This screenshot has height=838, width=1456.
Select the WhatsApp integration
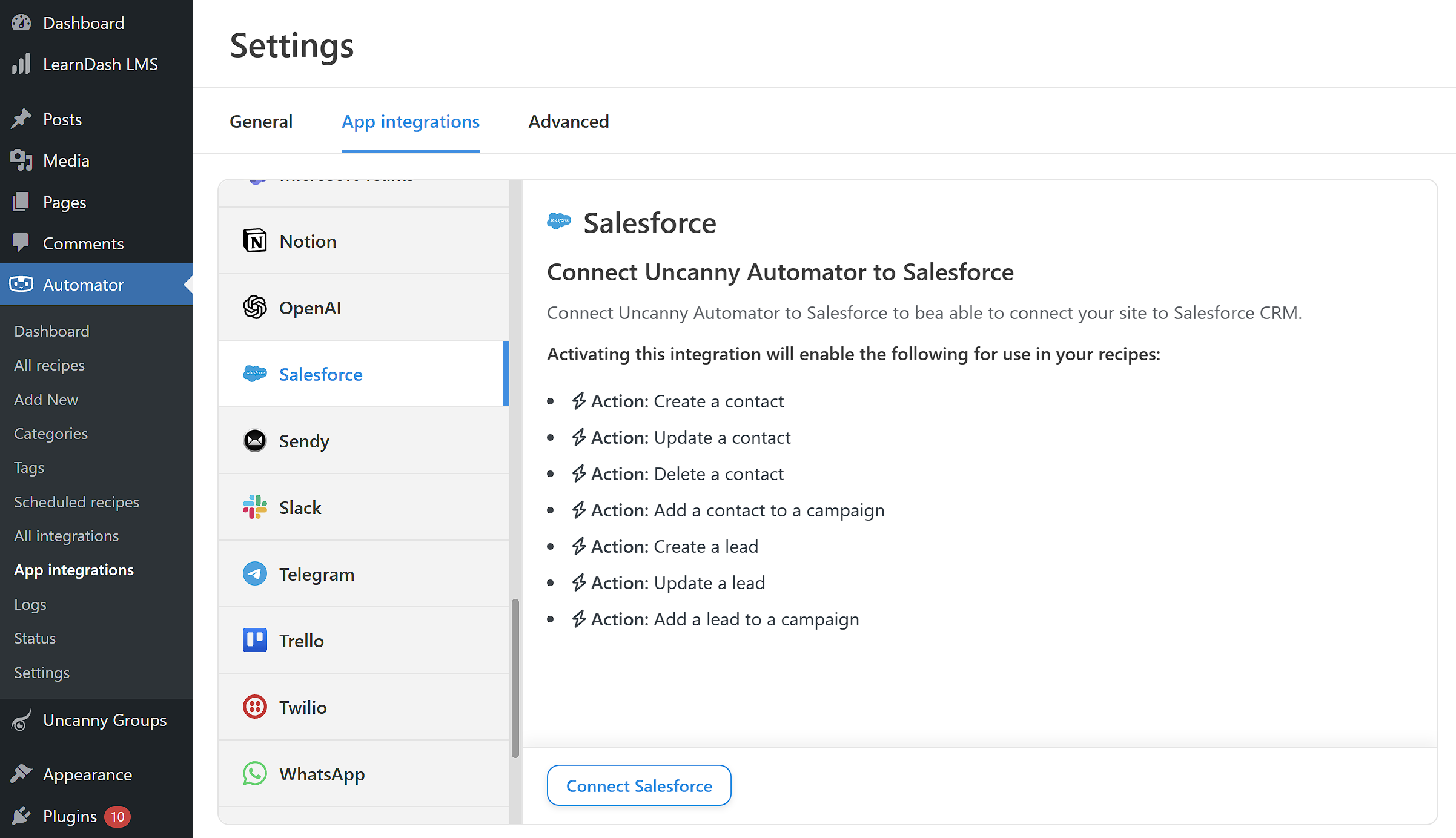[364, 774]
